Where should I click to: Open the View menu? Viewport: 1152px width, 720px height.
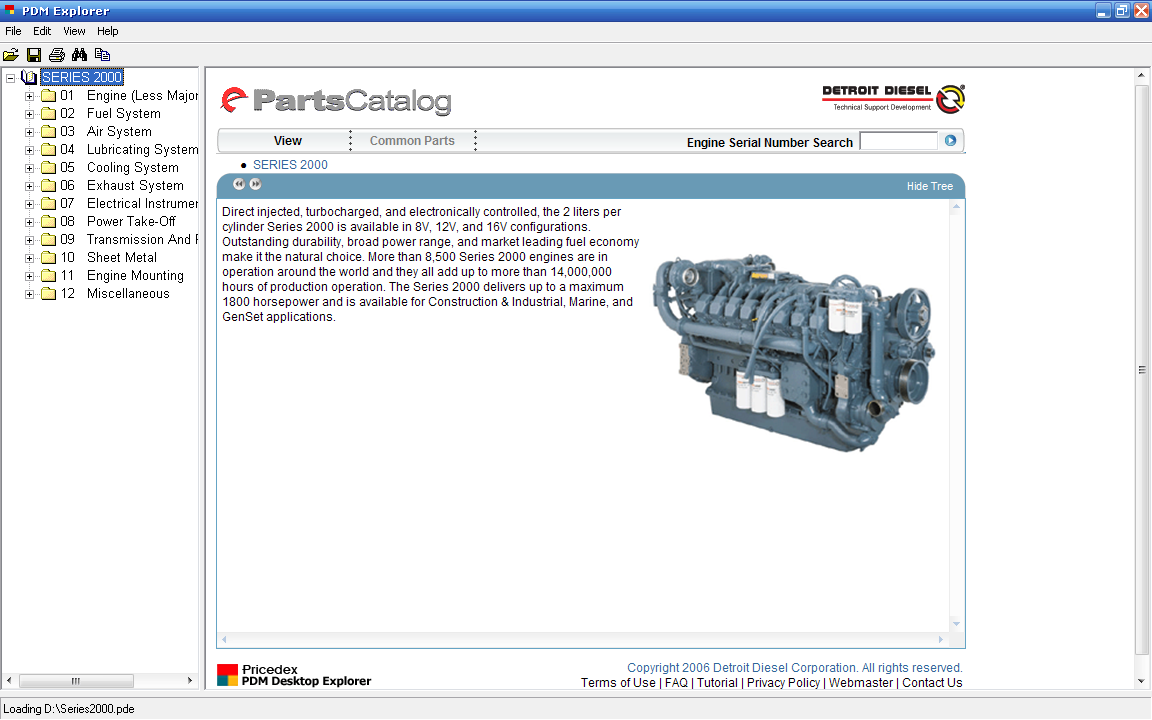(74, 31)
